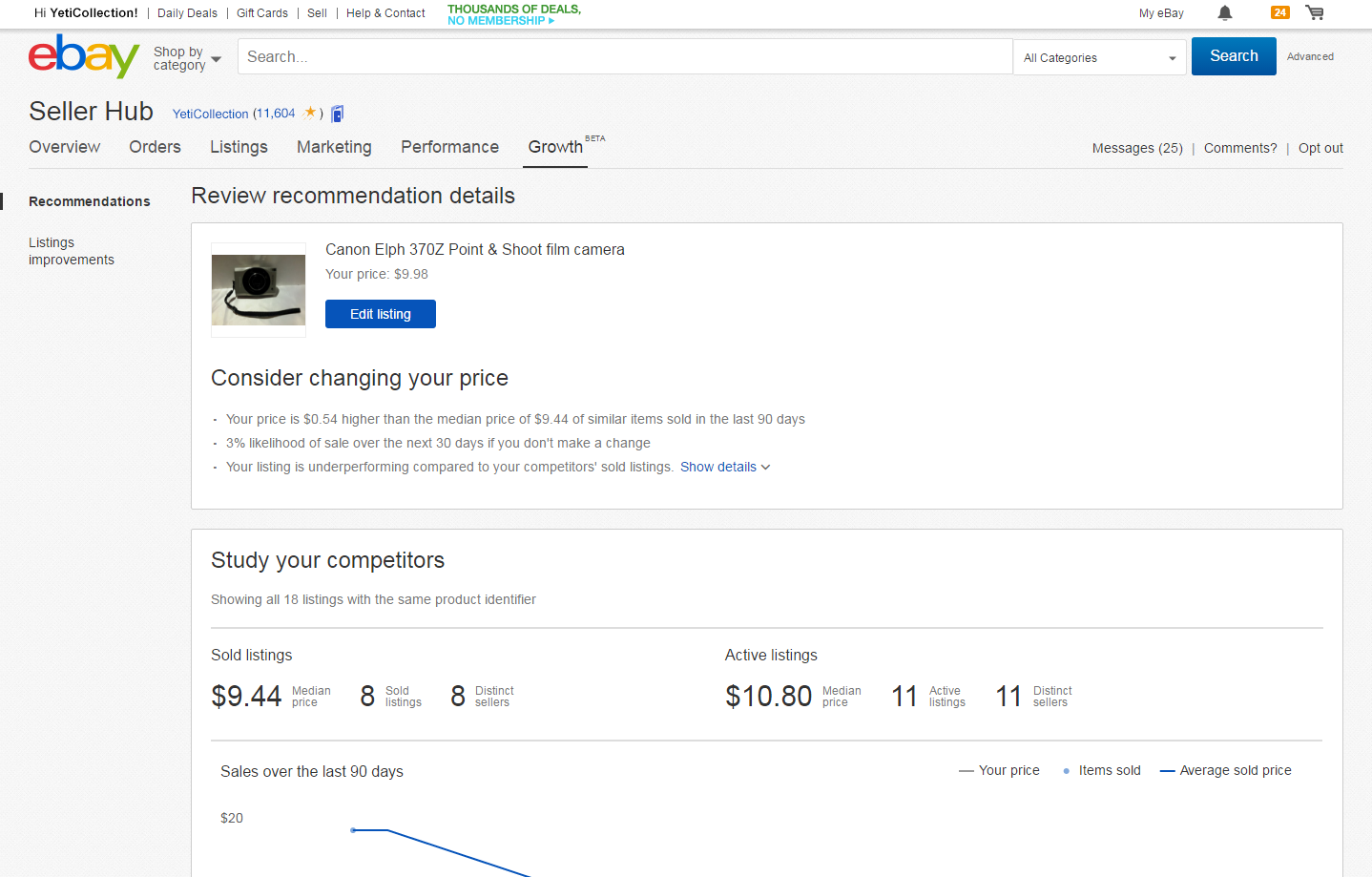This screenshot has height=877, width=1372.
Task: Open Help & Contact link
Action: coord(385,13)
